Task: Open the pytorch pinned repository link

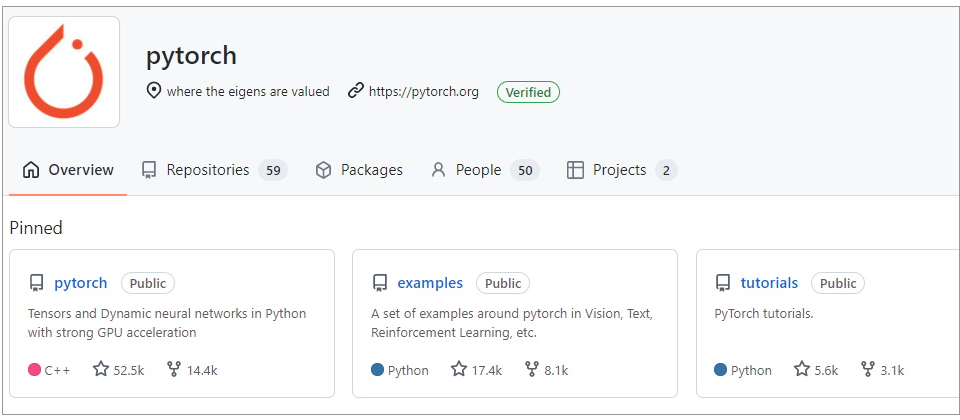Action: (80, 283)
